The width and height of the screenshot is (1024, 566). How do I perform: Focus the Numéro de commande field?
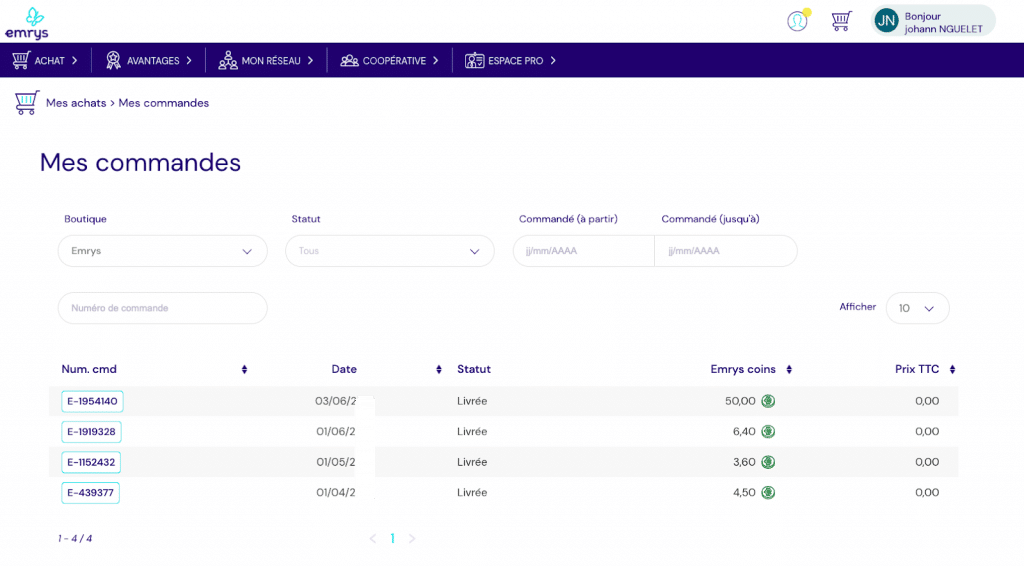pos(163,308)
